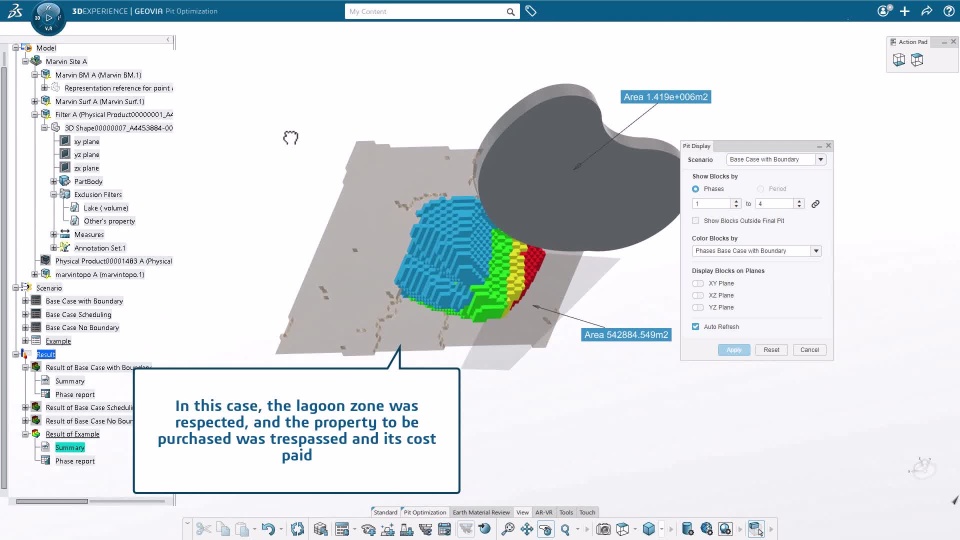Click the plus Add icon in top bar

pyautogui.click(x=905, y=11)
